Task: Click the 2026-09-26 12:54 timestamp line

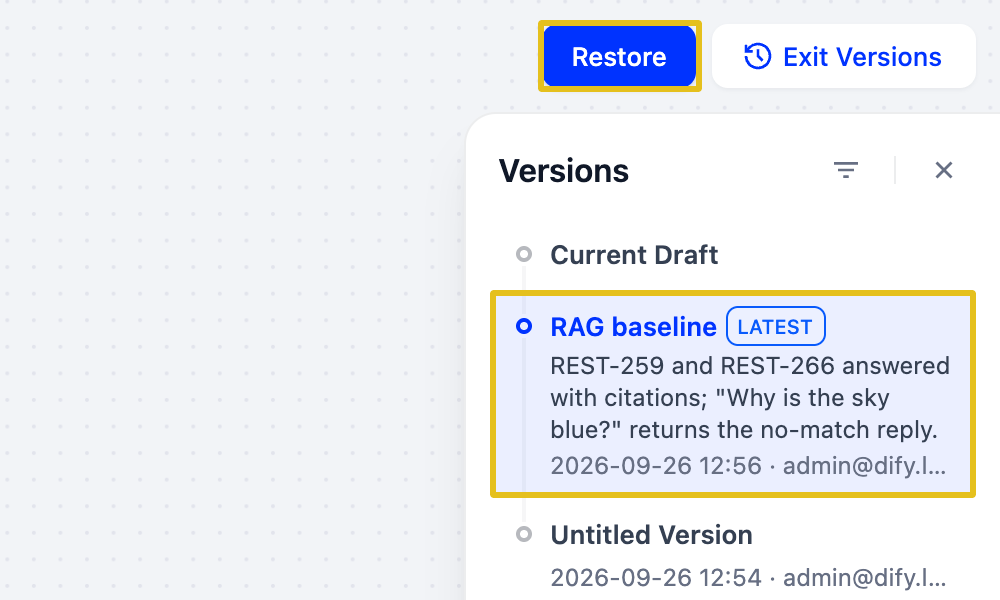Action: tap(749, 577)
